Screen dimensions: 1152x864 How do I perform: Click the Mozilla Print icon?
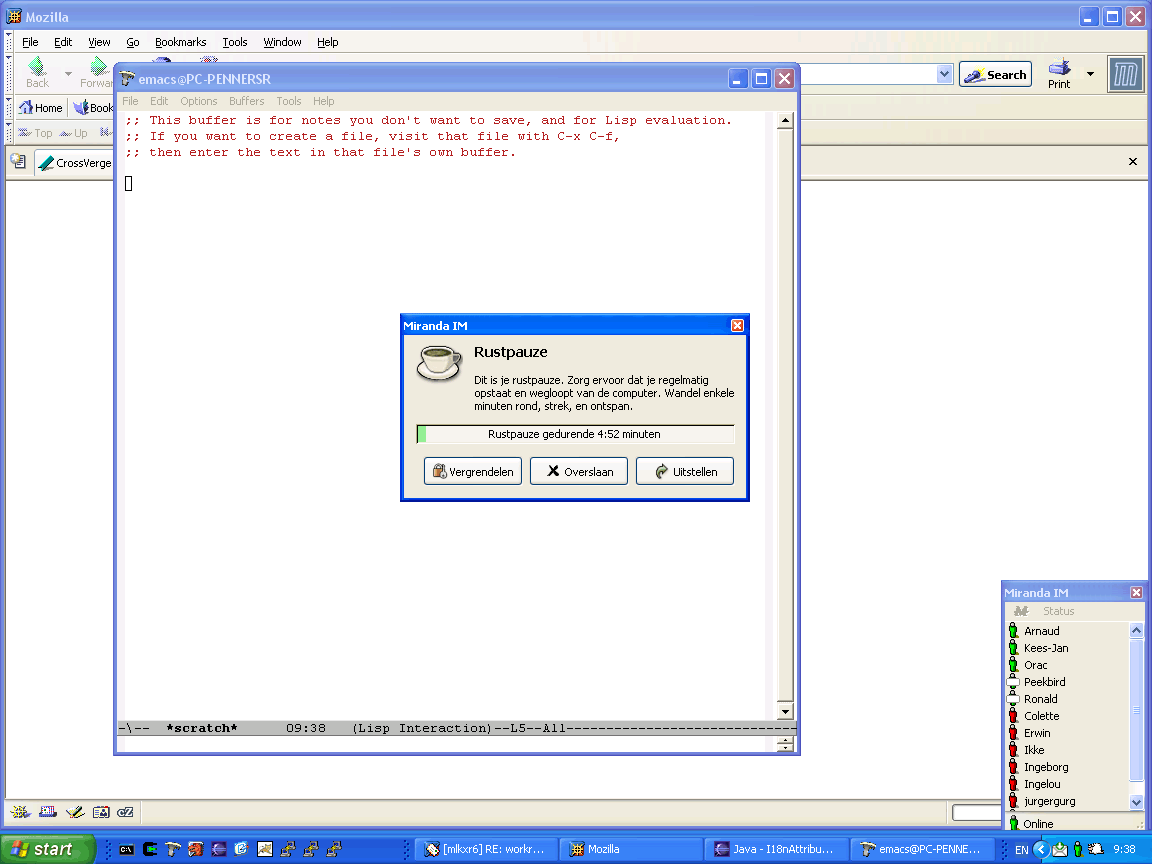tap(1059, 73)
